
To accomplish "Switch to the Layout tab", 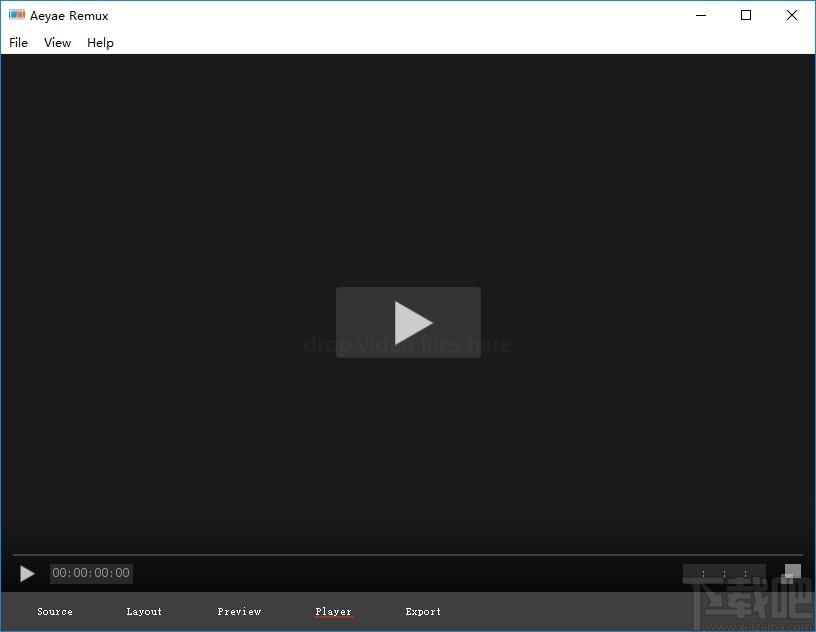I will click(144, 612).
